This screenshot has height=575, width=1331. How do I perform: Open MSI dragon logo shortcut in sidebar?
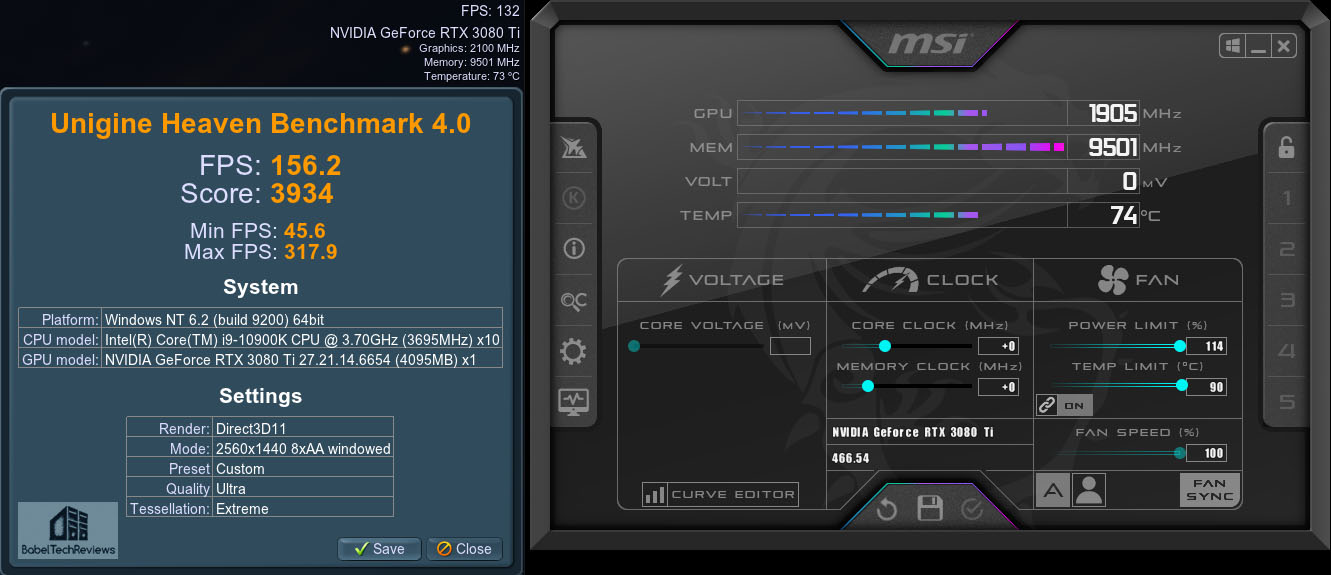click(575, 148)
